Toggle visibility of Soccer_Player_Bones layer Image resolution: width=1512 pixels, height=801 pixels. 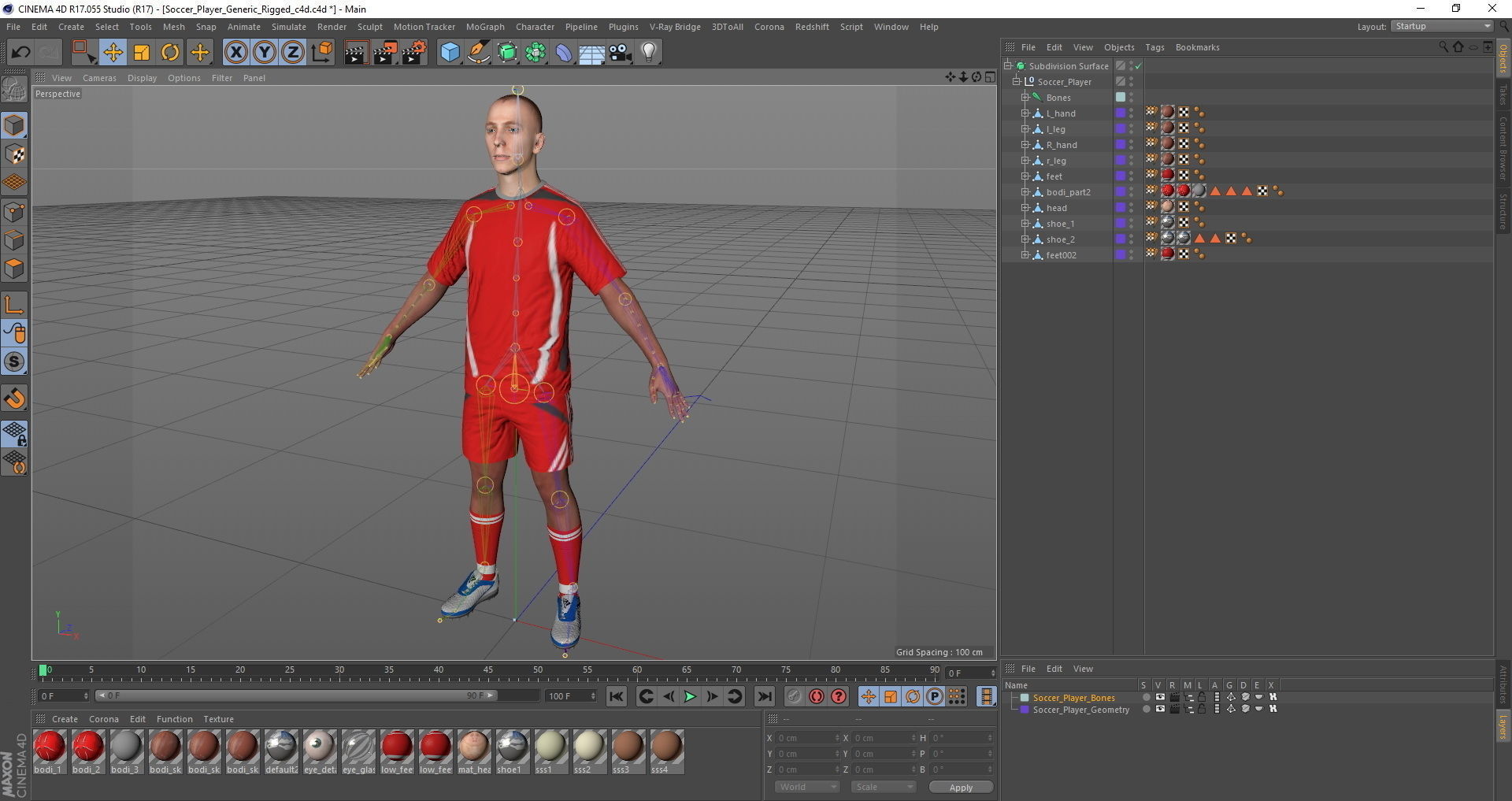(1160, 697)
